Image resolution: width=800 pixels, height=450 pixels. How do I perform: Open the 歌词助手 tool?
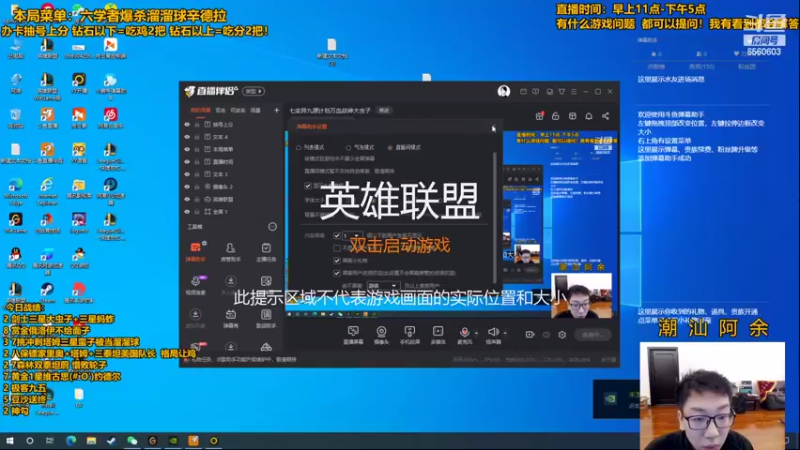coord(266,318)
